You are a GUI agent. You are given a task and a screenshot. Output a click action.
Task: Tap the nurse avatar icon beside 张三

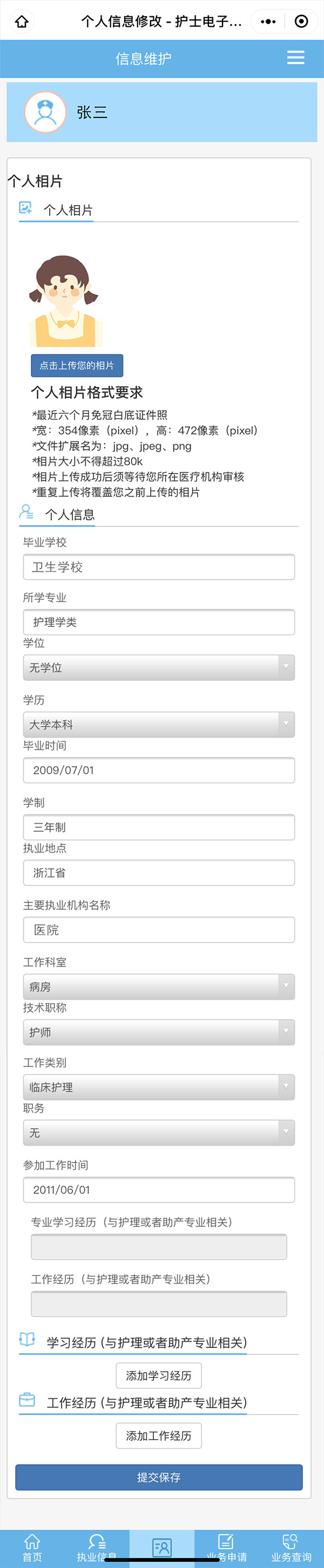pos(45,112)
